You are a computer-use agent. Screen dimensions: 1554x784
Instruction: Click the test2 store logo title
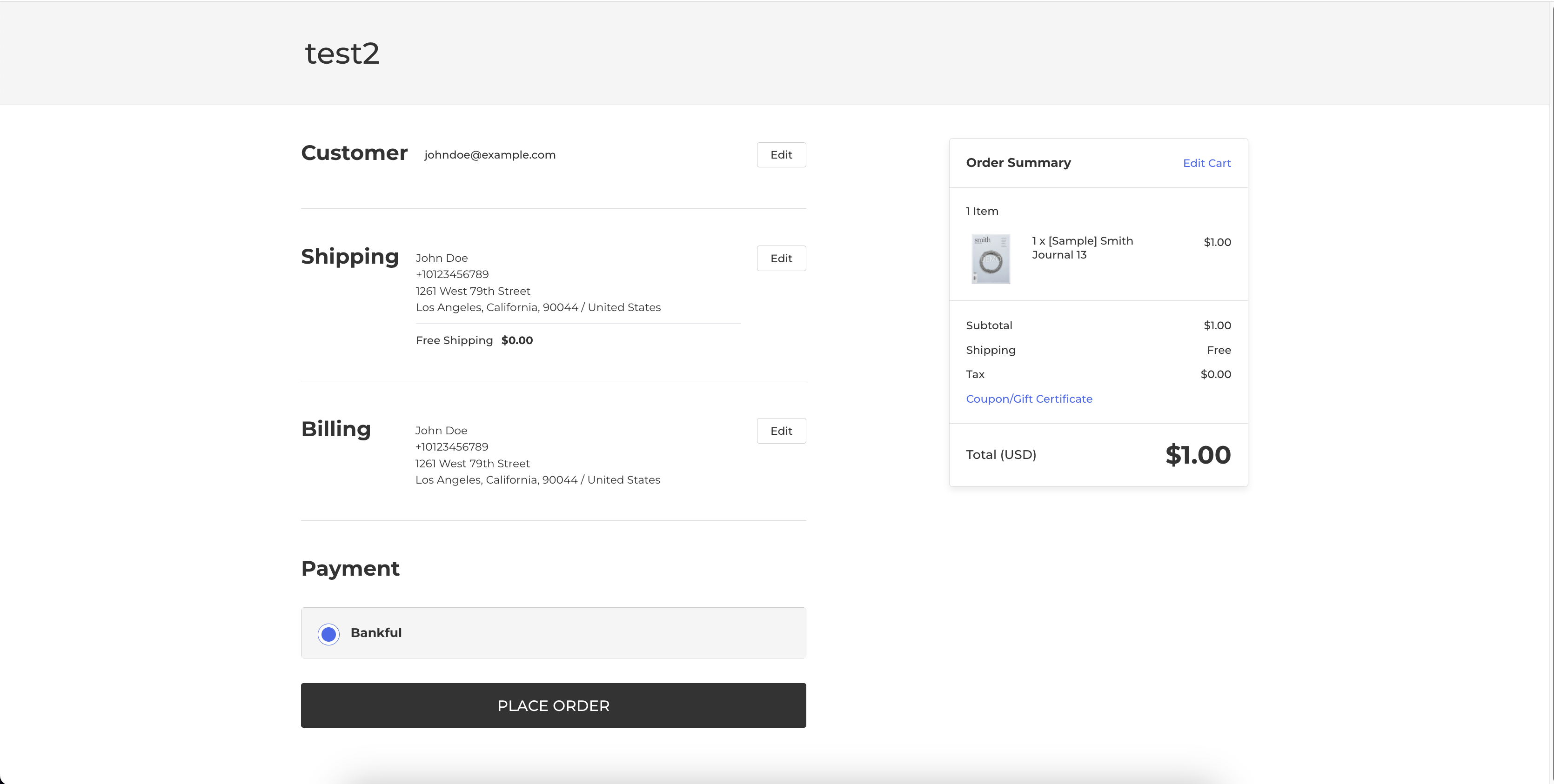(342, 53)
